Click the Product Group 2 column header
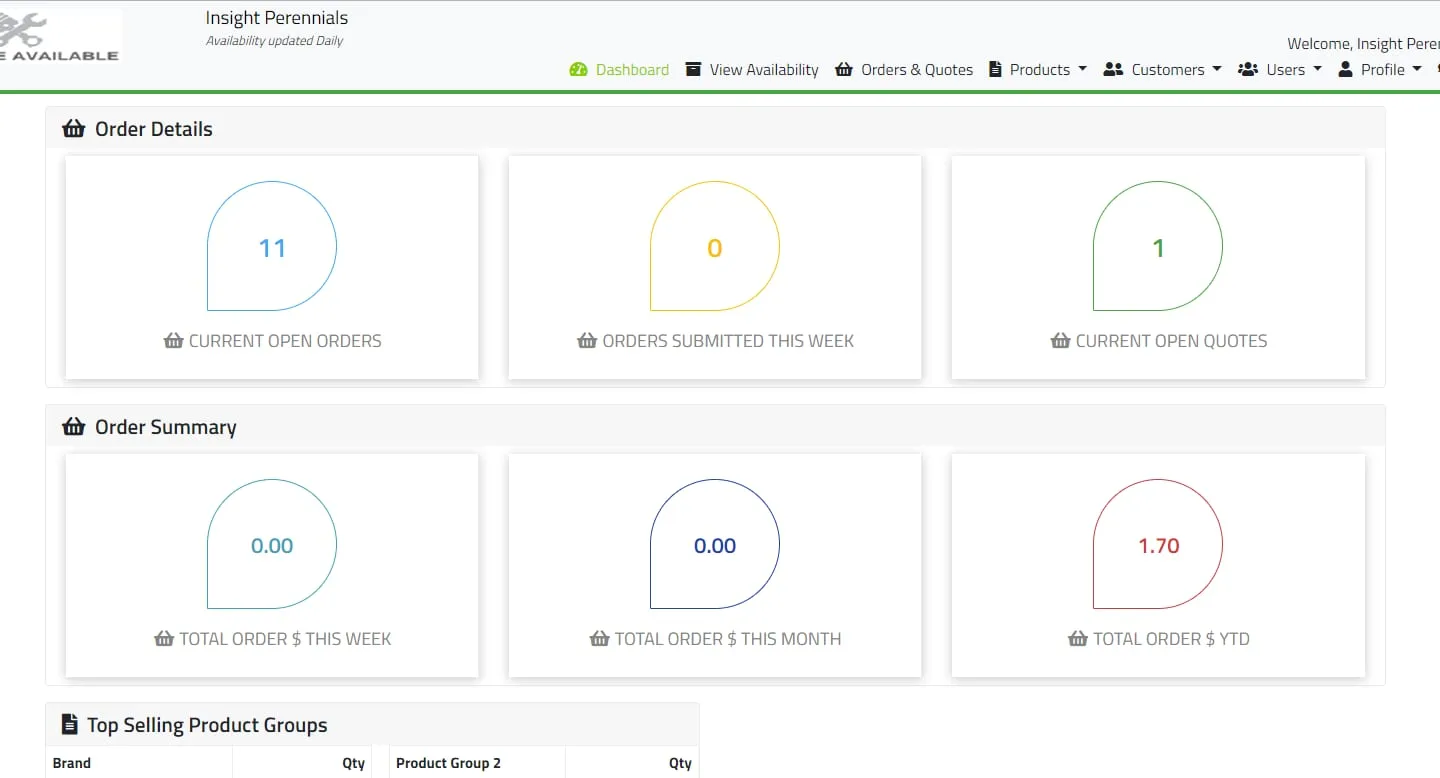The height and width of the screenshot is (778, 1440). coord(448,763)
